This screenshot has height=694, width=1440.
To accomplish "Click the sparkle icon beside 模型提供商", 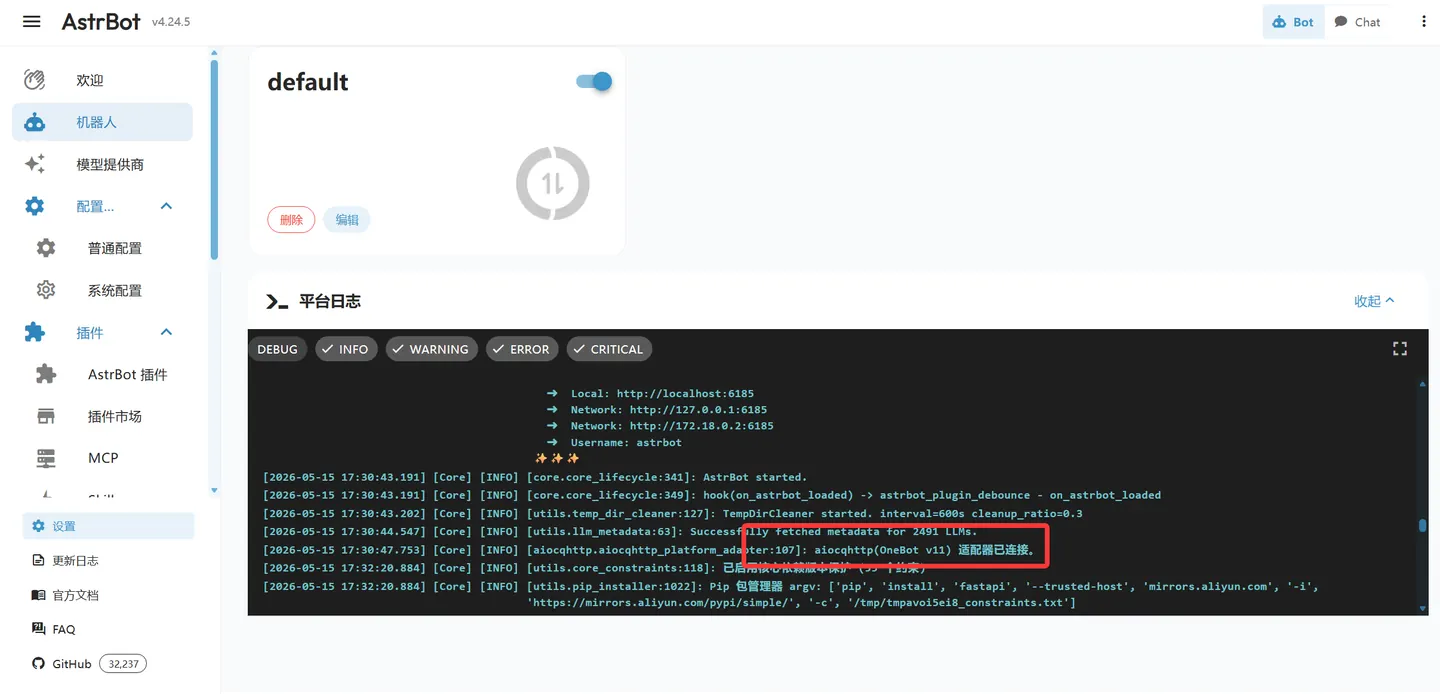I will point(35,164).
